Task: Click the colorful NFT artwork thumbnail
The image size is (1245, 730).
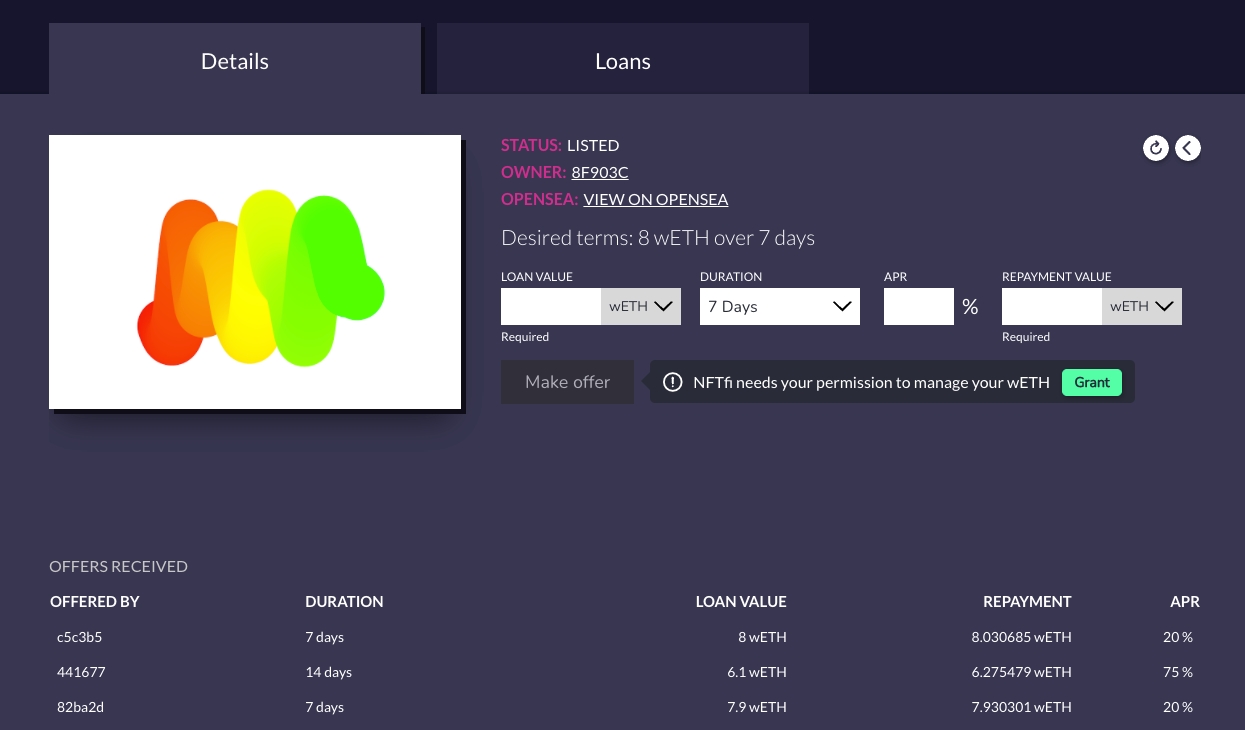Action: pos(255,272)
